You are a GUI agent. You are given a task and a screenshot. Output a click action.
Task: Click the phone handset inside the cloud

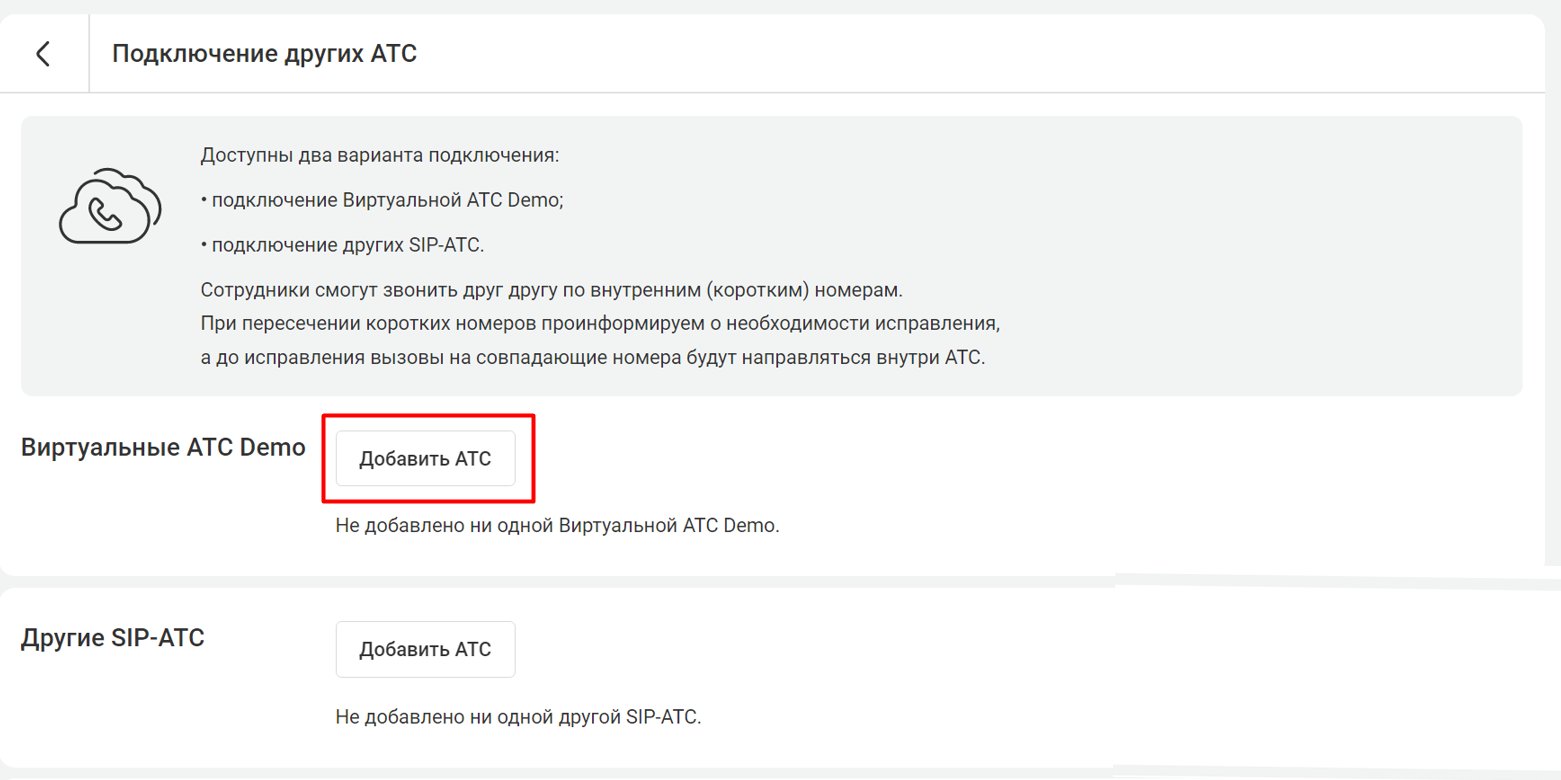click(104, 214)
